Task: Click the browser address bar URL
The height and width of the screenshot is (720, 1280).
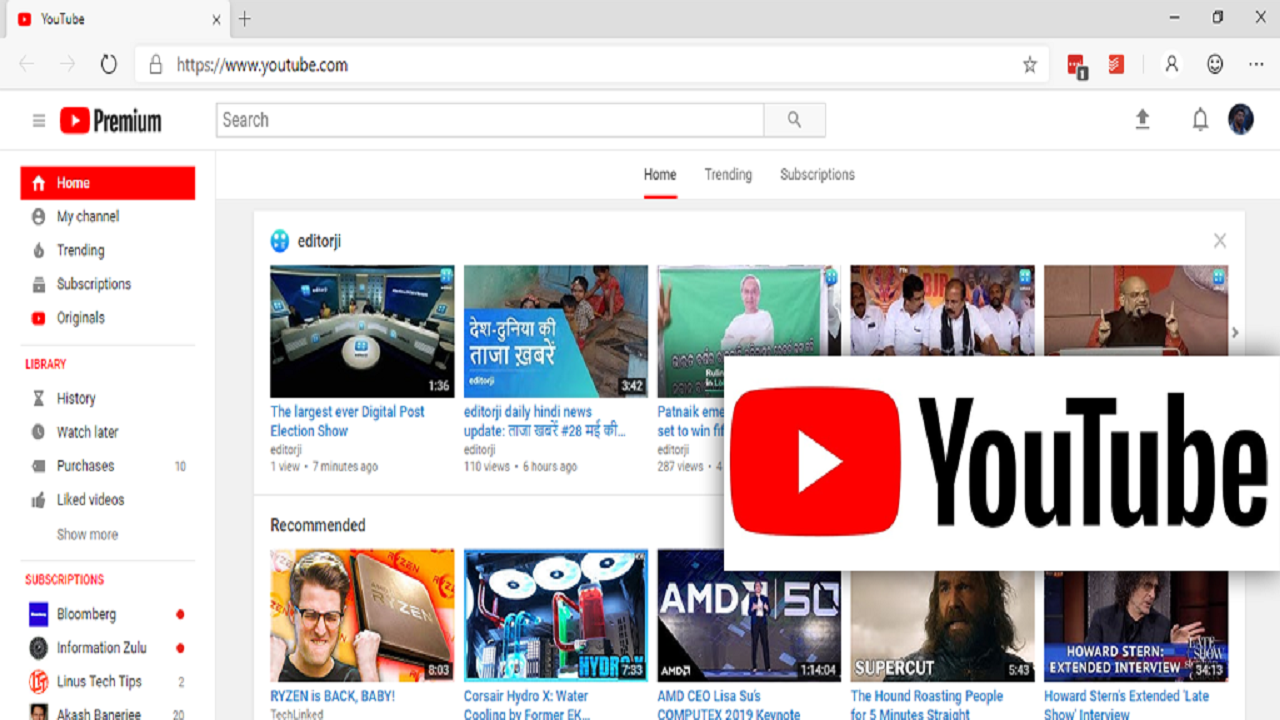Action: [x=263, y=65]
